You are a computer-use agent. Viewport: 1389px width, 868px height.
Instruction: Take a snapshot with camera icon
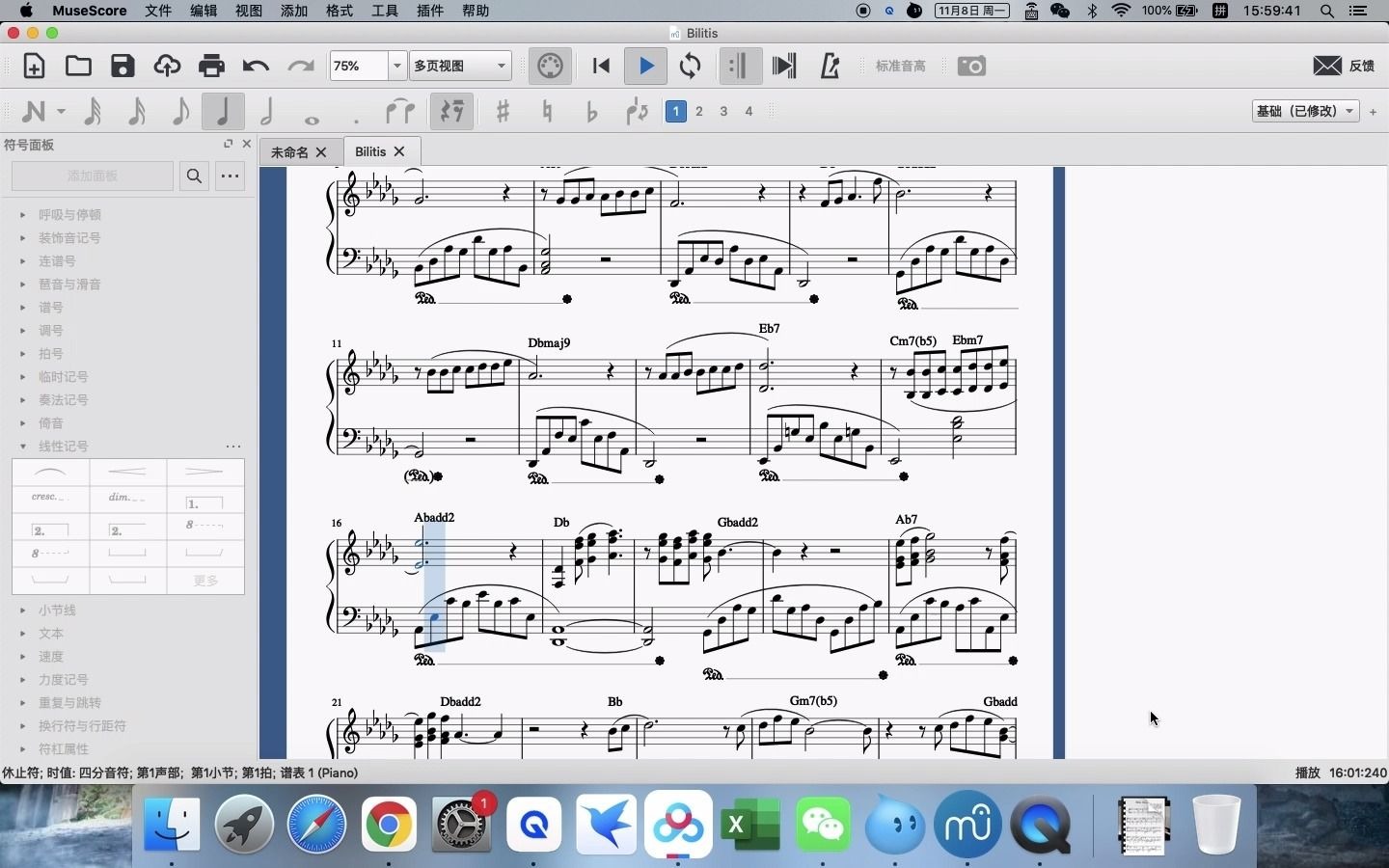tap(971, 66)
